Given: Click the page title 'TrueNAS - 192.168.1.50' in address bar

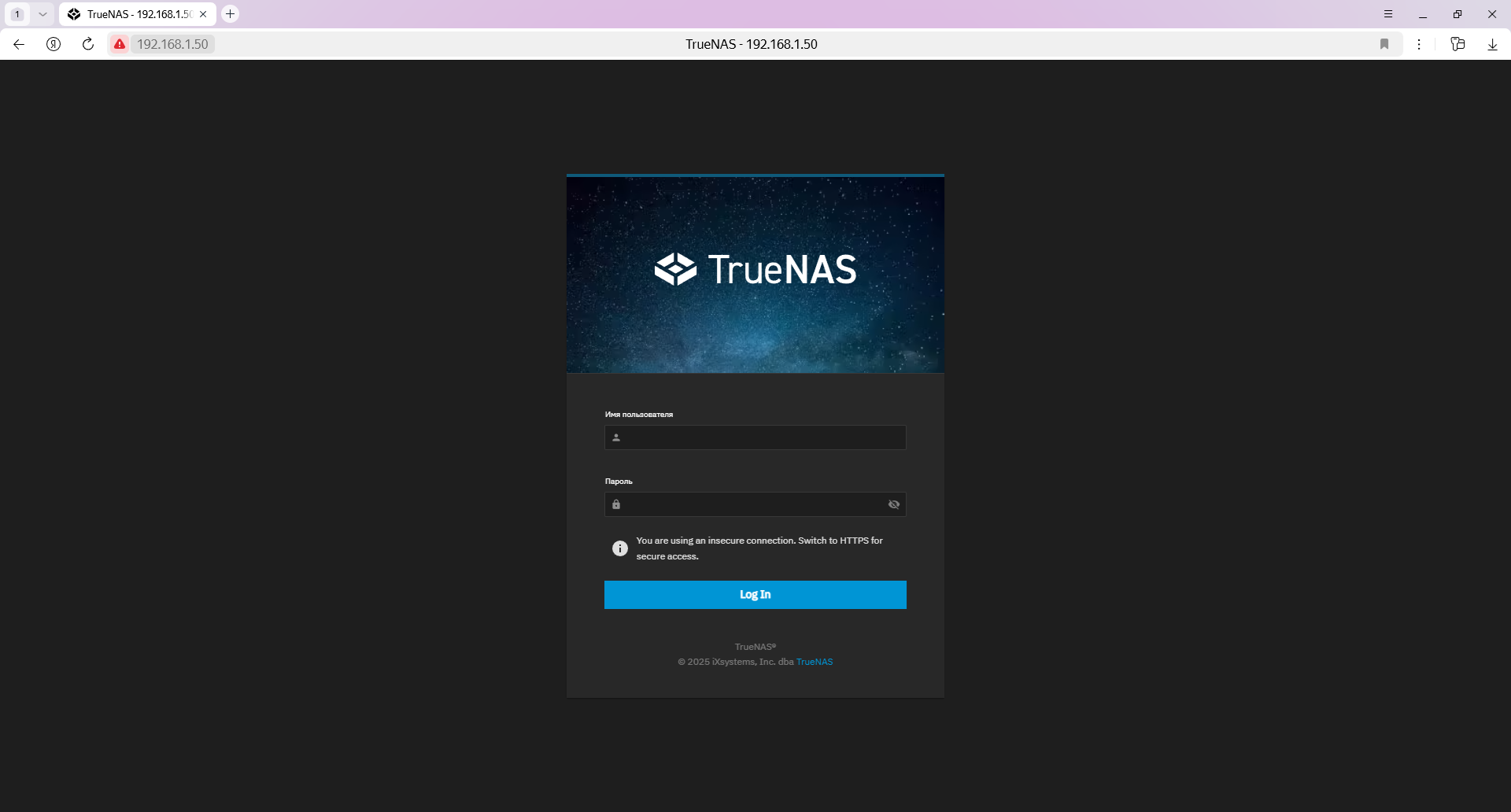Looking at the screenshot, I should coord(752,44).
